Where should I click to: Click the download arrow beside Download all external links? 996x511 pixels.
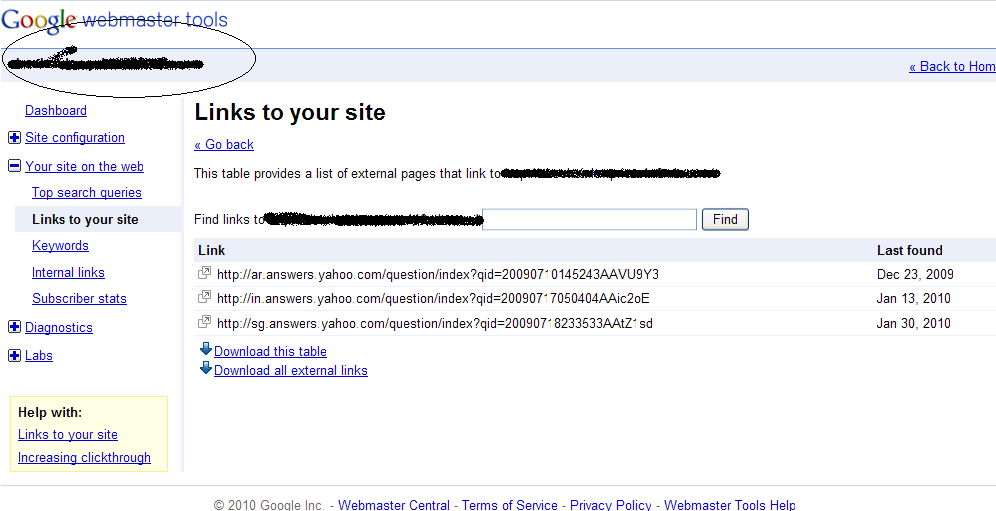pos(206,368)
